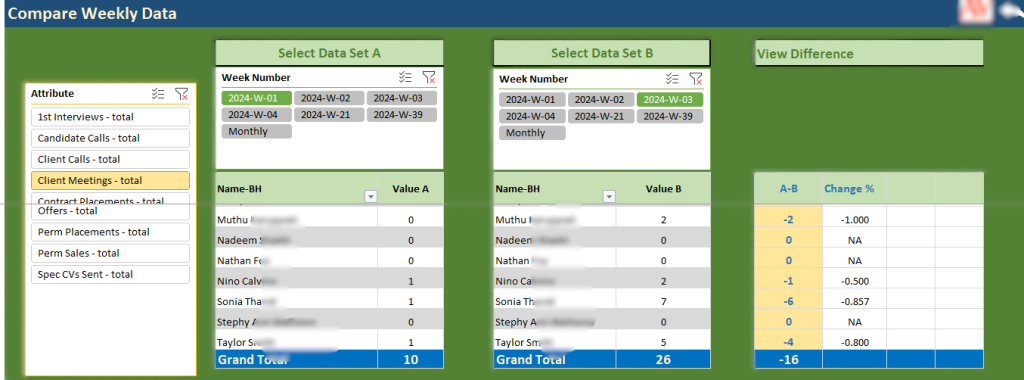
Task: Select Candidate Calls - total attribute
Action: pos(110,138)
